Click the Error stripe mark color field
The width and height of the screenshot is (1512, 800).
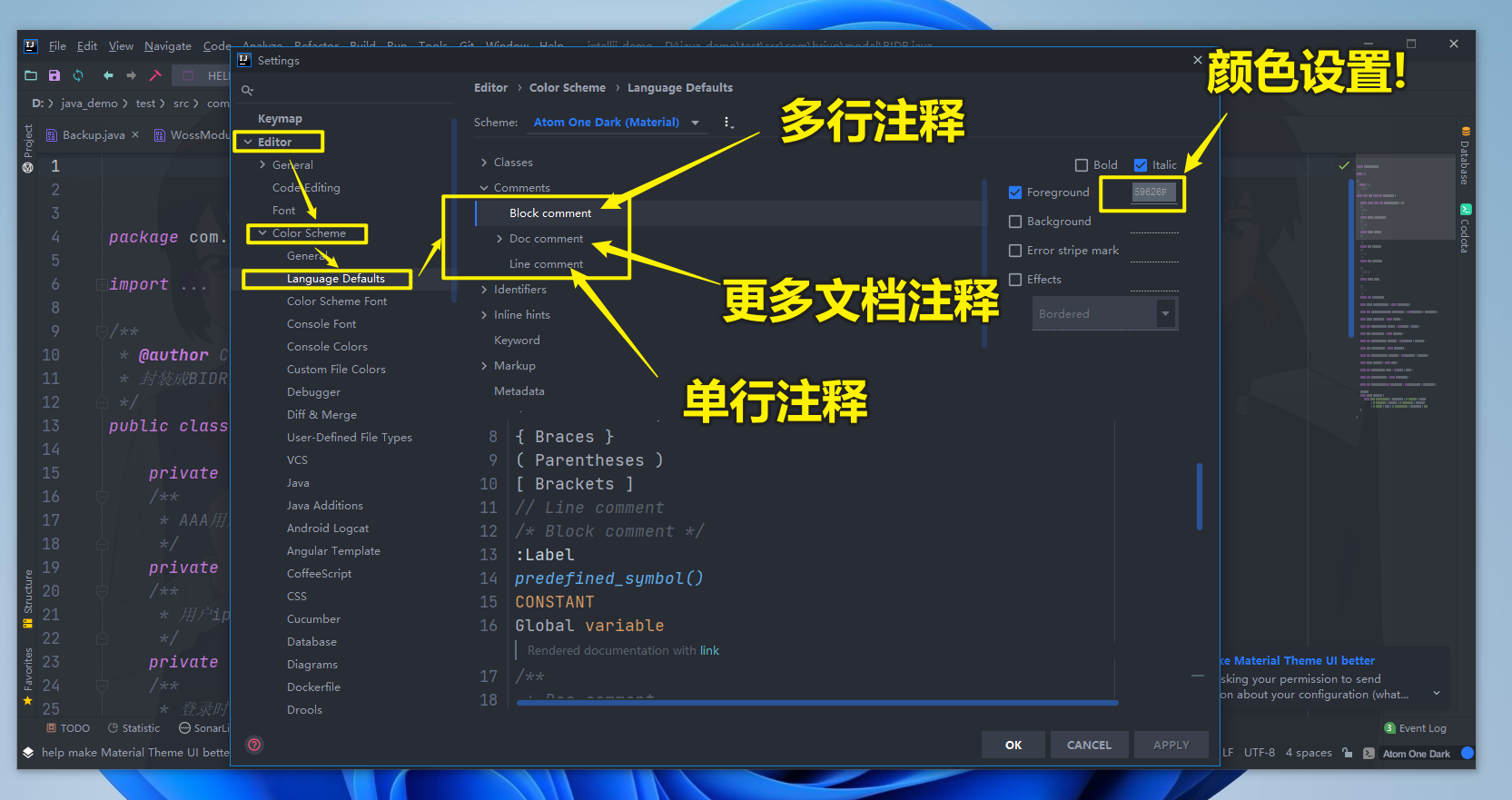coord(1153,252)
